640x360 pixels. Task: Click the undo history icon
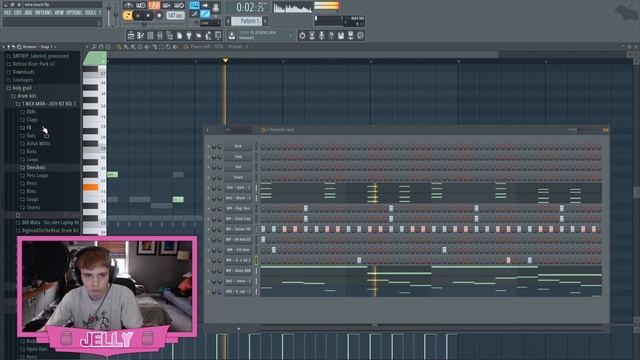coord(302,36)
